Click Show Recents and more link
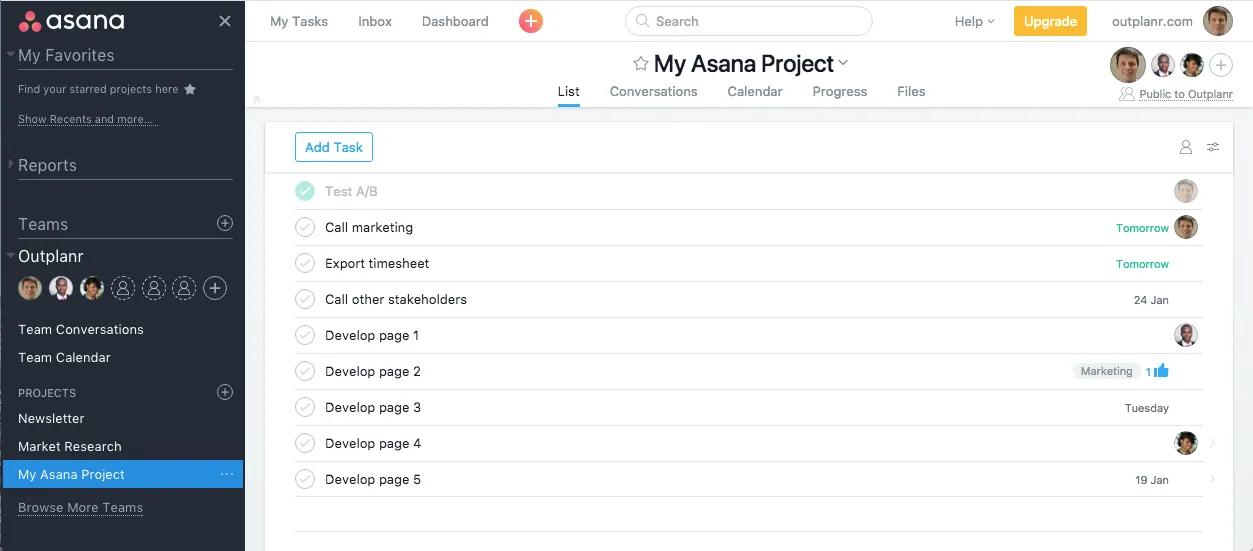1253x551 pixels. (88, 119)
